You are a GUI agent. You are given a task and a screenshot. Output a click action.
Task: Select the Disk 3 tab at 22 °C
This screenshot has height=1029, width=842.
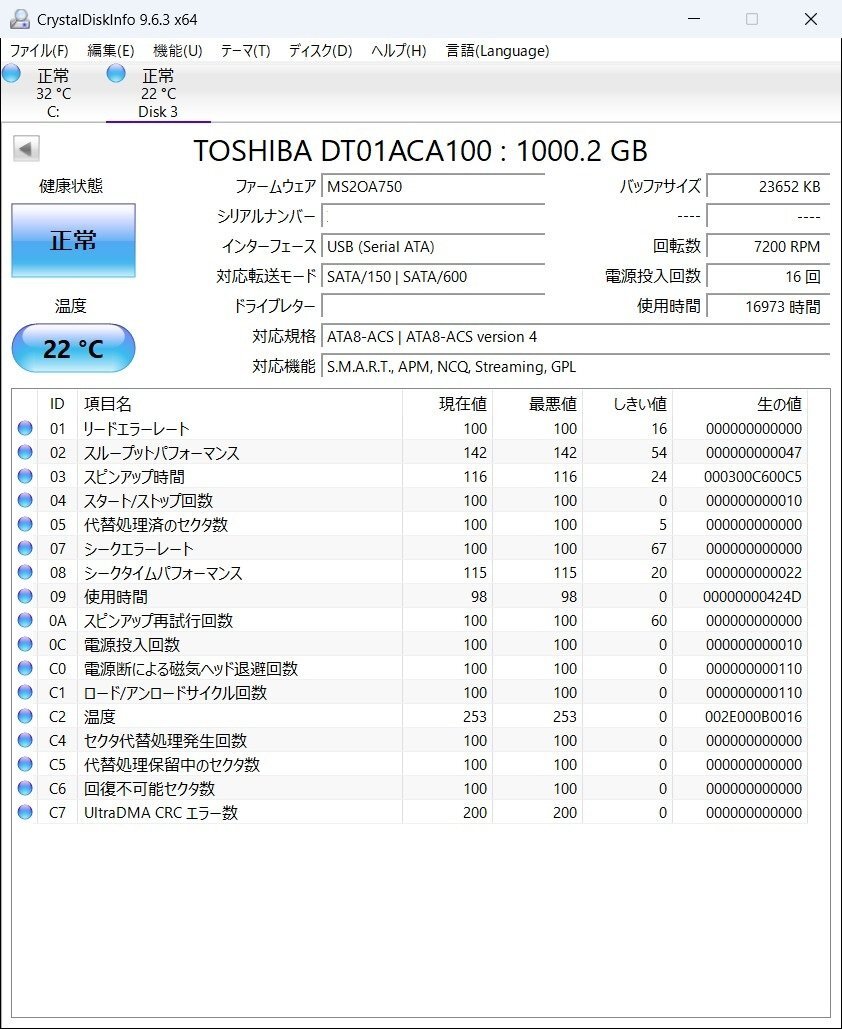click(x=158, y=93)
